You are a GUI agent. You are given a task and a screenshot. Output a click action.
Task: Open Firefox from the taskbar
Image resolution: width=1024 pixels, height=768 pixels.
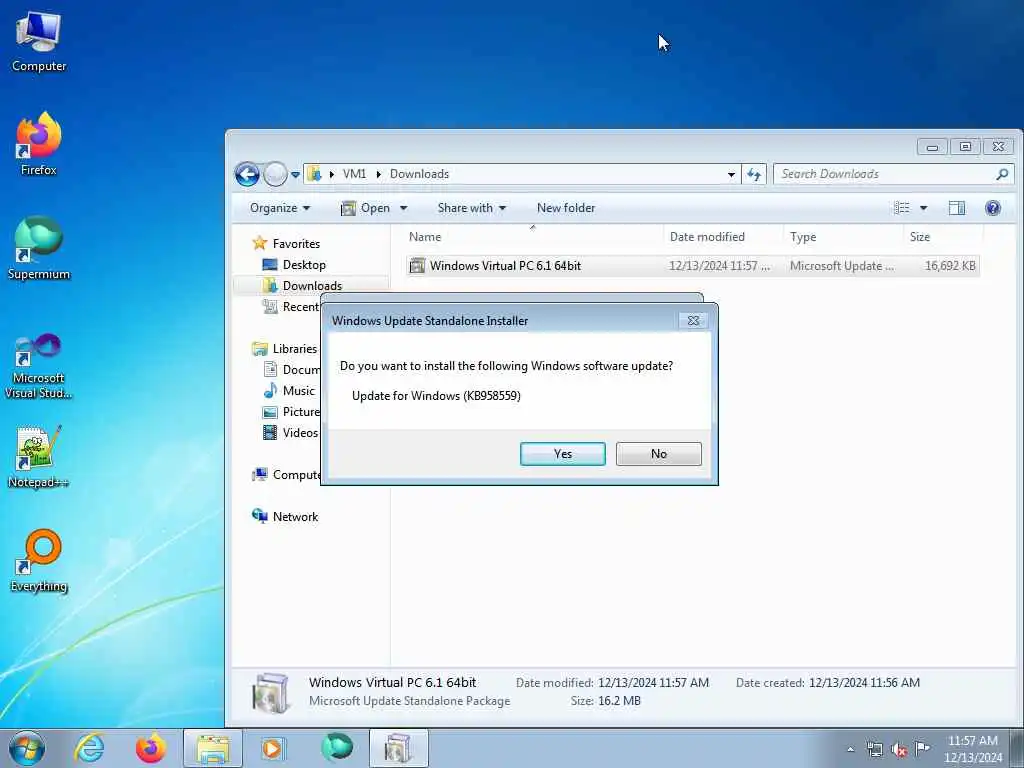click(150, 748)
